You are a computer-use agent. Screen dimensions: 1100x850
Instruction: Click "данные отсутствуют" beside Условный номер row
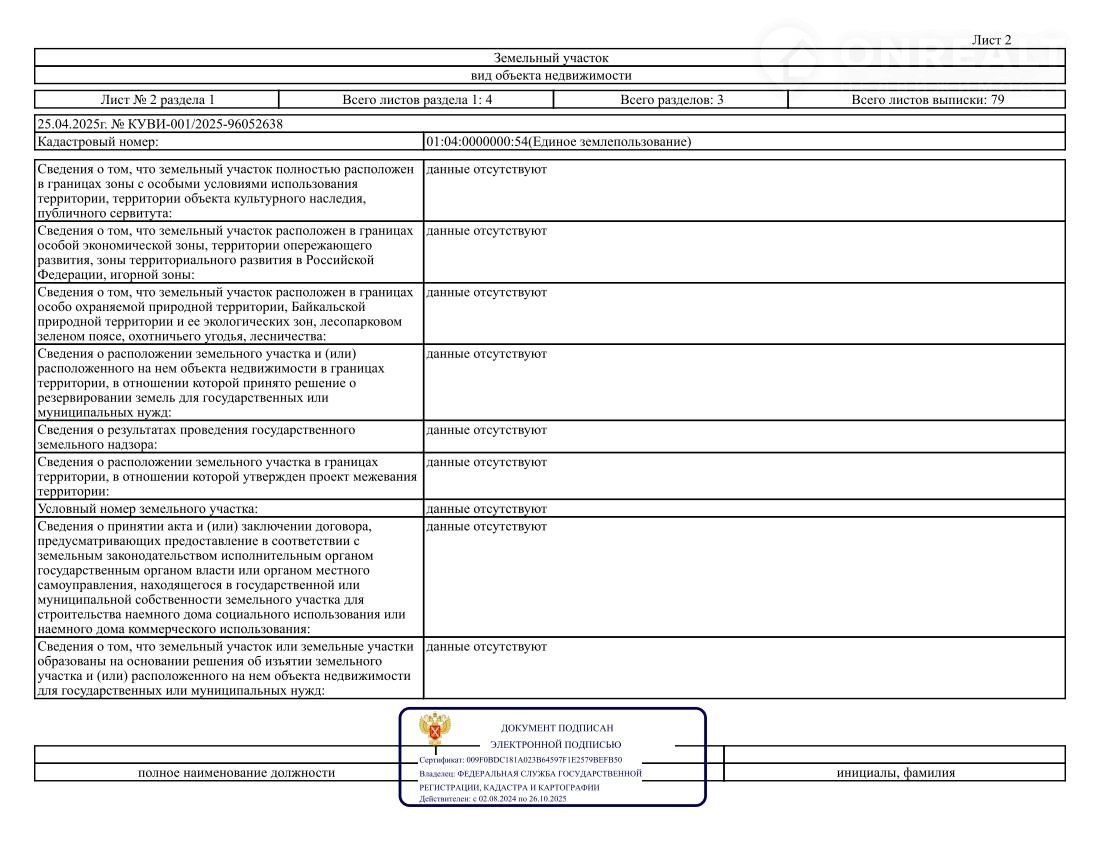(x=486, y=509)
